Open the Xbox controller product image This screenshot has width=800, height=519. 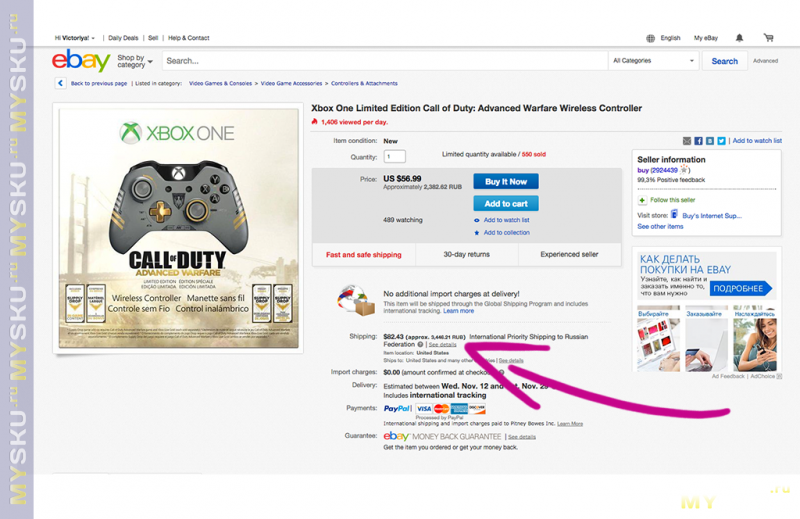(180, 228)
